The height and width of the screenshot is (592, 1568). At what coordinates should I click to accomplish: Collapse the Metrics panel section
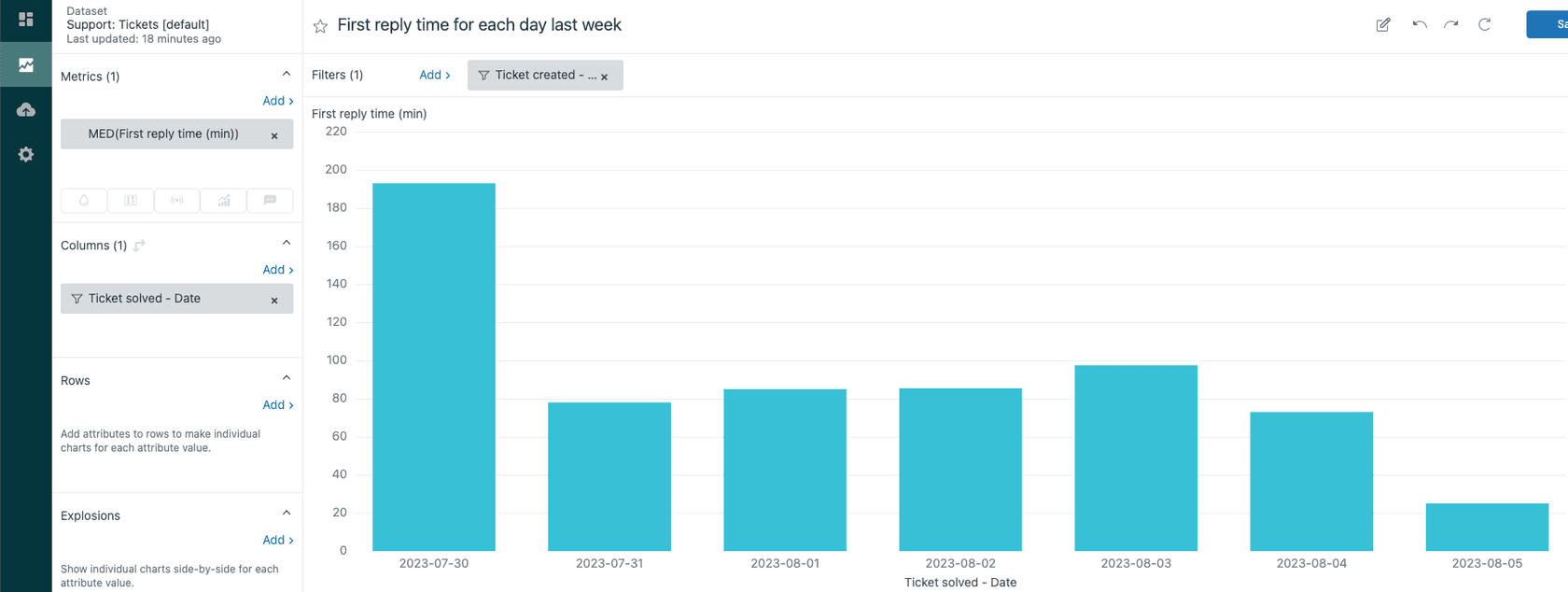(x=287, y=73)
